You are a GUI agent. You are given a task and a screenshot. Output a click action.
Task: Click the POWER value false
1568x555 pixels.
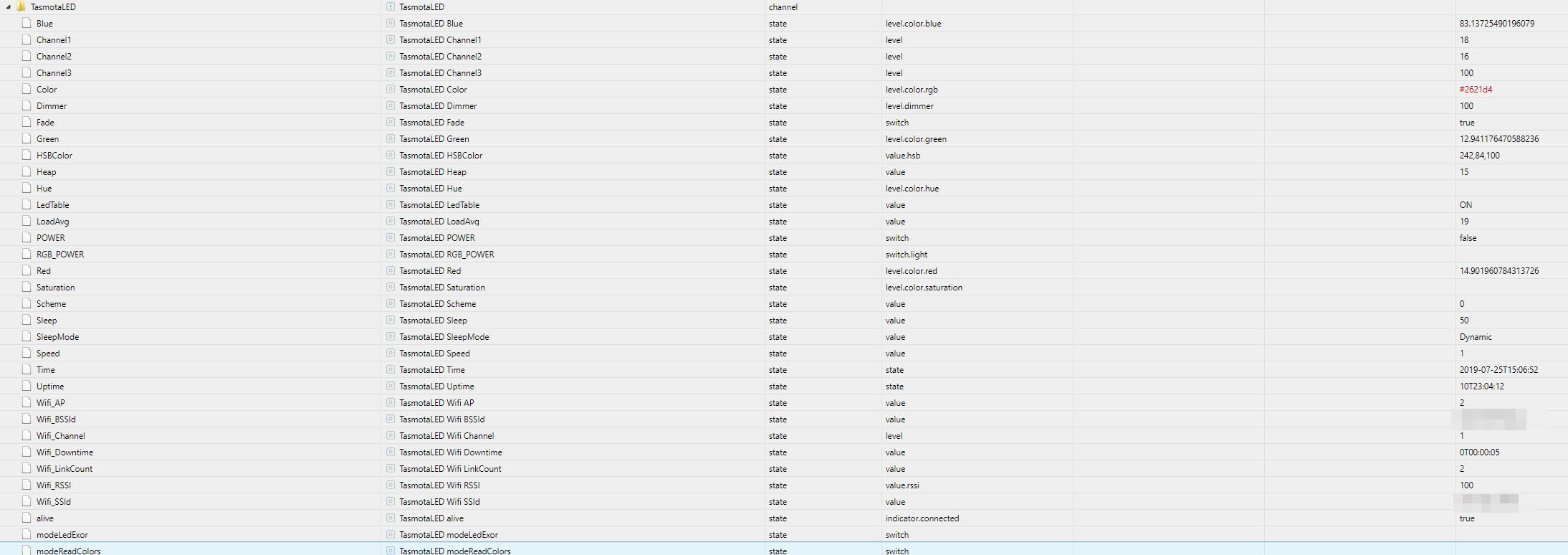[x=1468, y=237]
